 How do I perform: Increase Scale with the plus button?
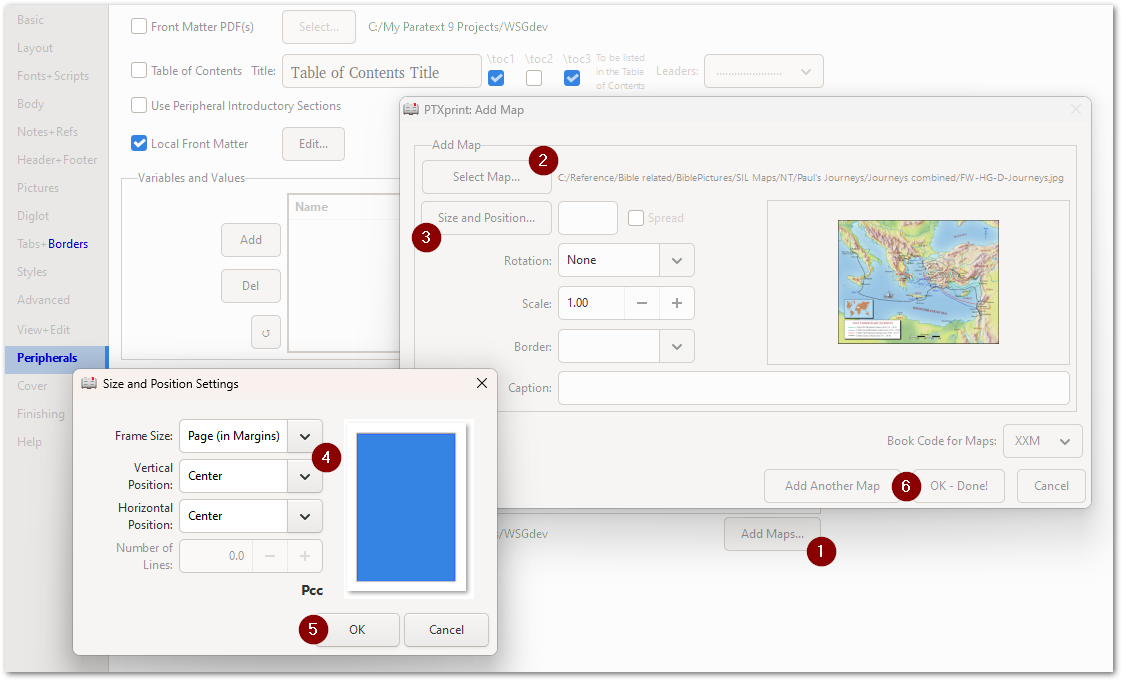click(676, 303)
